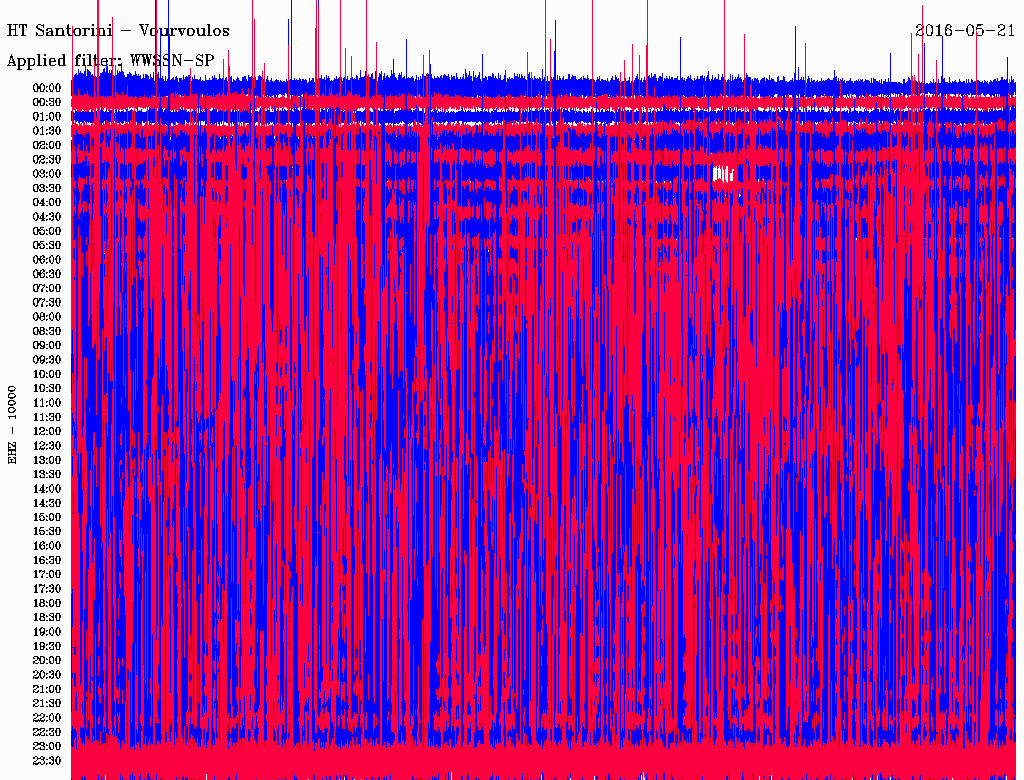Image resolution: width=1024 pixels, height=780 pixels.
Task: Pick the 20:00 time marker
Action: [47, 660]
